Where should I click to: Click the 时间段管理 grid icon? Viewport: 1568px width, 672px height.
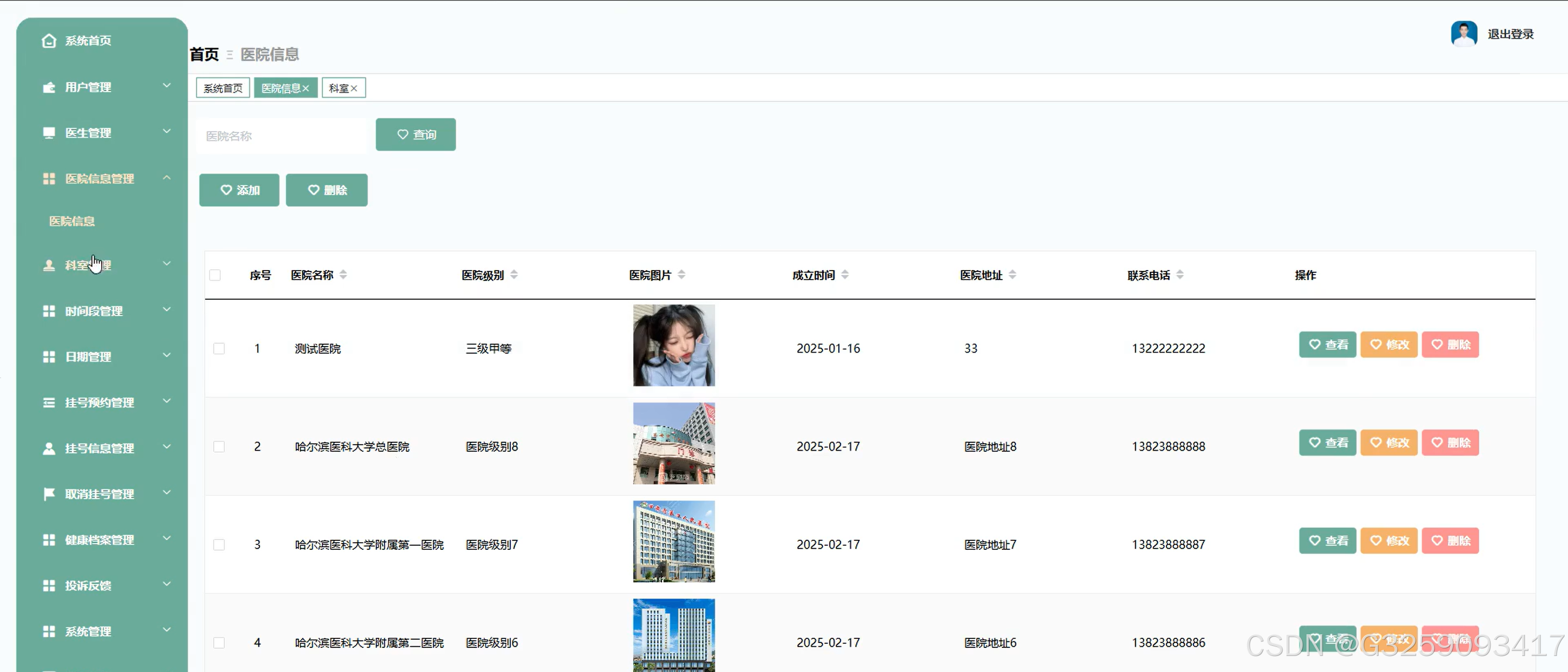tap(49, 311)
